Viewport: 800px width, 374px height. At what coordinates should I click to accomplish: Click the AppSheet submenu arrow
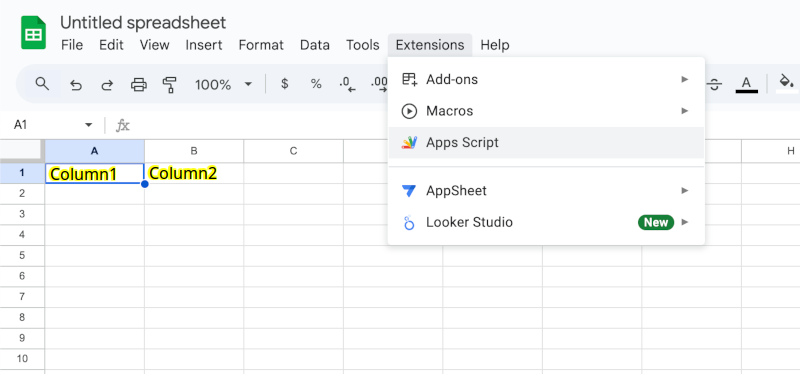[685, 191]
